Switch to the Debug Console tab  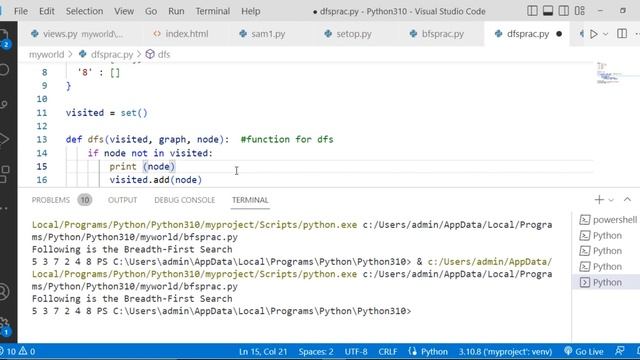[x=184, y=200]
